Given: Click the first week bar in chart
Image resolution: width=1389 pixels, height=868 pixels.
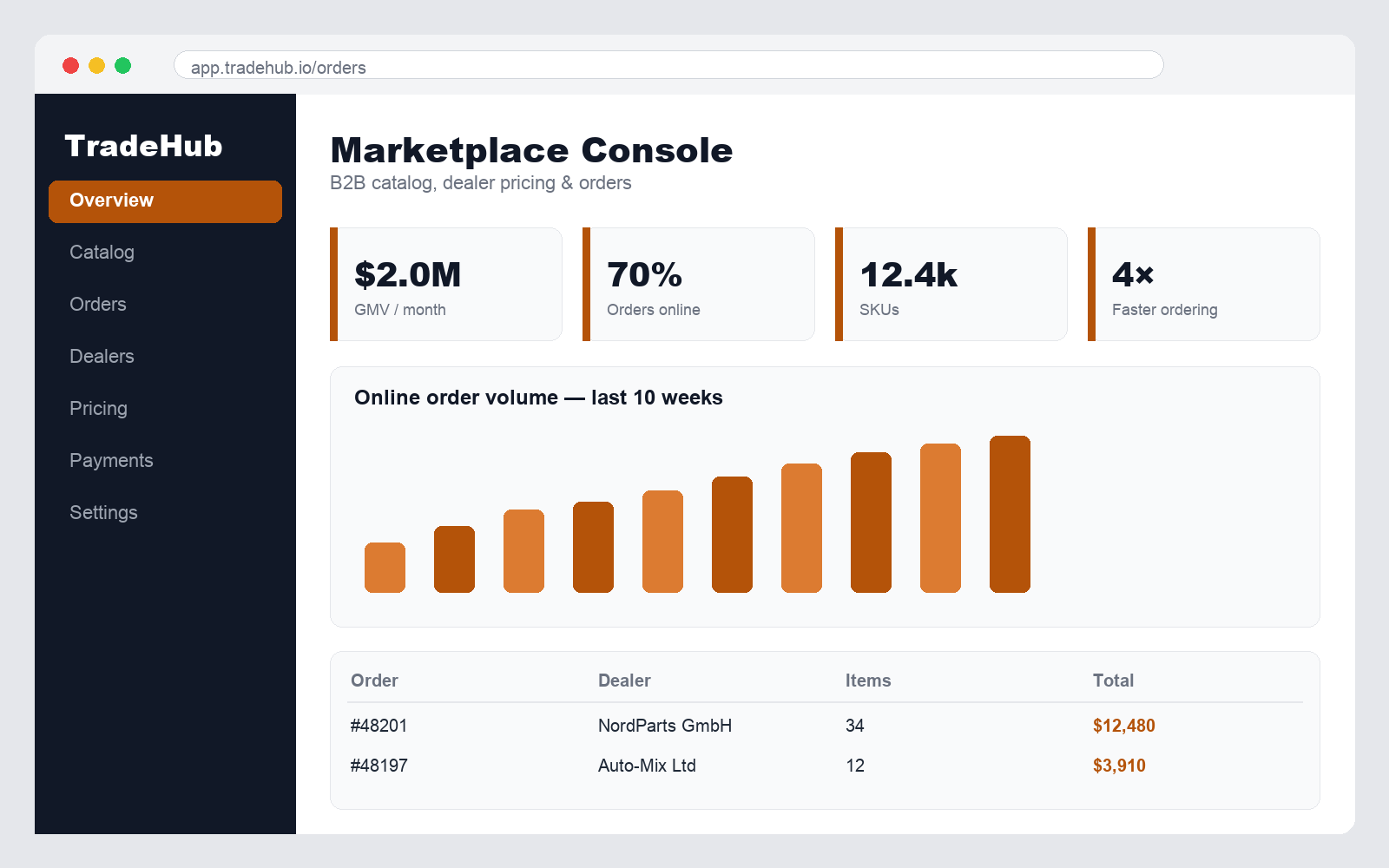Looking at the screenshot, I should [385, 568].
